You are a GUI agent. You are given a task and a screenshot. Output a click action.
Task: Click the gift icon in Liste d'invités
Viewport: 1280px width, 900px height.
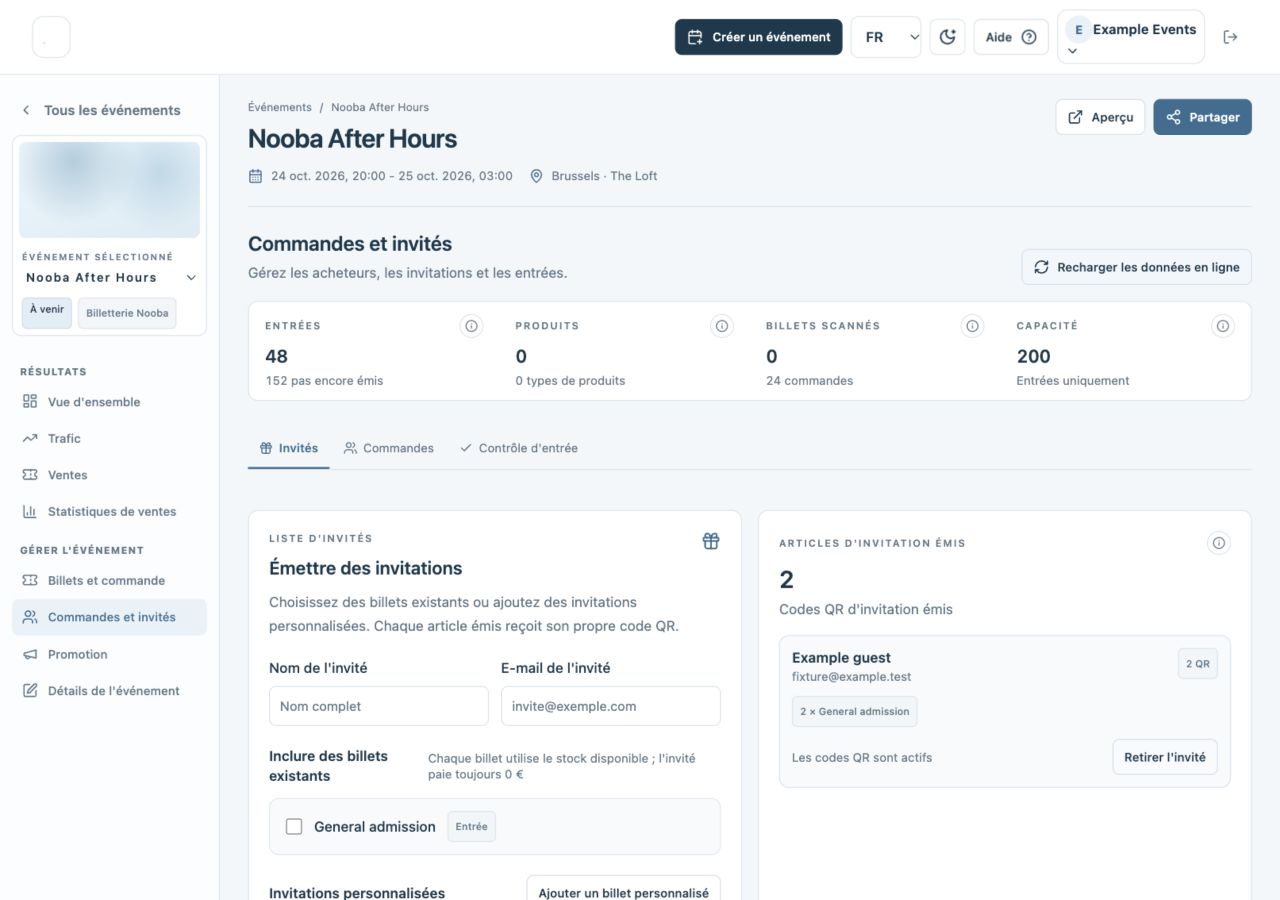click(711, 541)
